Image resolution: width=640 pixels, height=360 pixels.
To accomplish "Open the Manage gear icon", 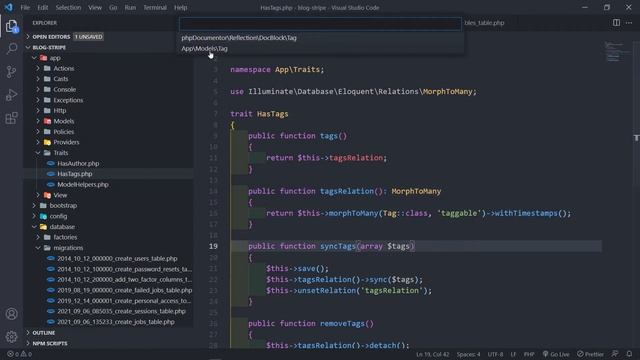I will [x=11, y=337].
